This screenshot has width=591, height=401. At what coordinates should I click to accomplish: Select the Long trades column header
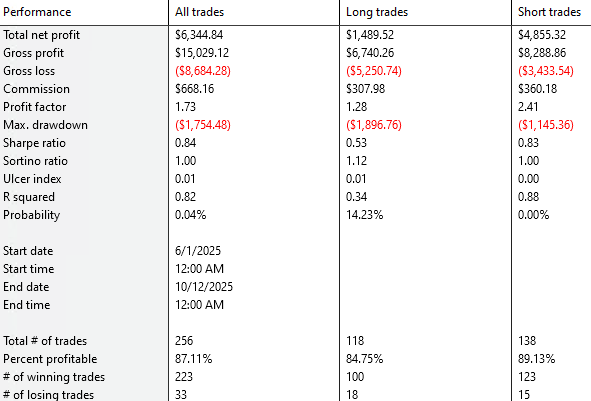[377, 12]
